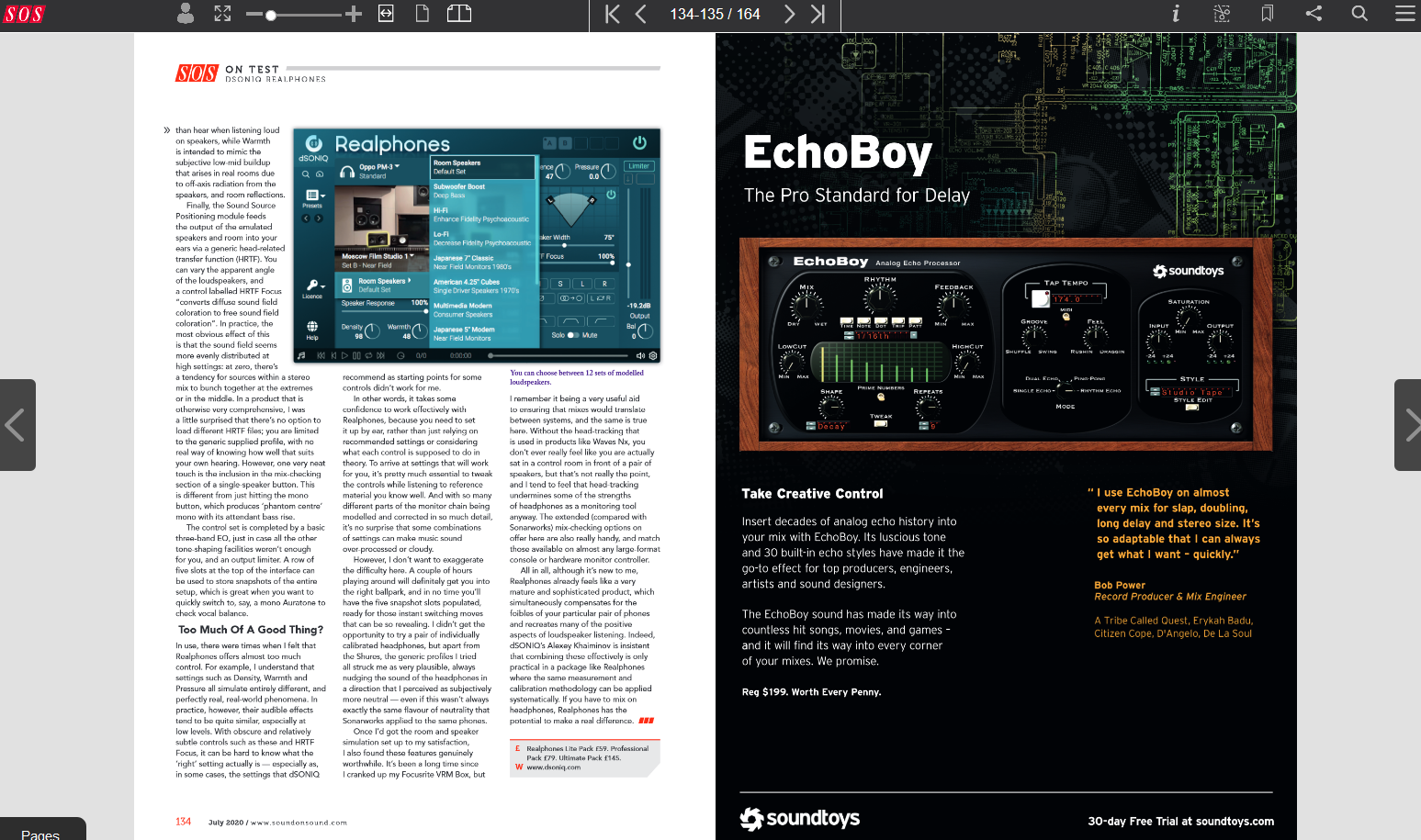Open the information panel
Viewport: 1421px width, 840px height.
(1176, 13)
